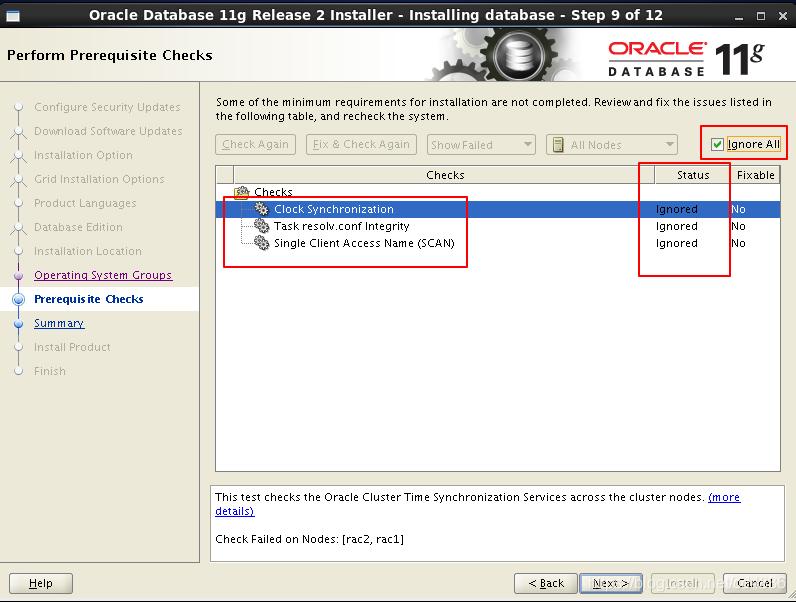Proceed with the Next button
This screenshot has height=602, width=796.
pos(611,583)
